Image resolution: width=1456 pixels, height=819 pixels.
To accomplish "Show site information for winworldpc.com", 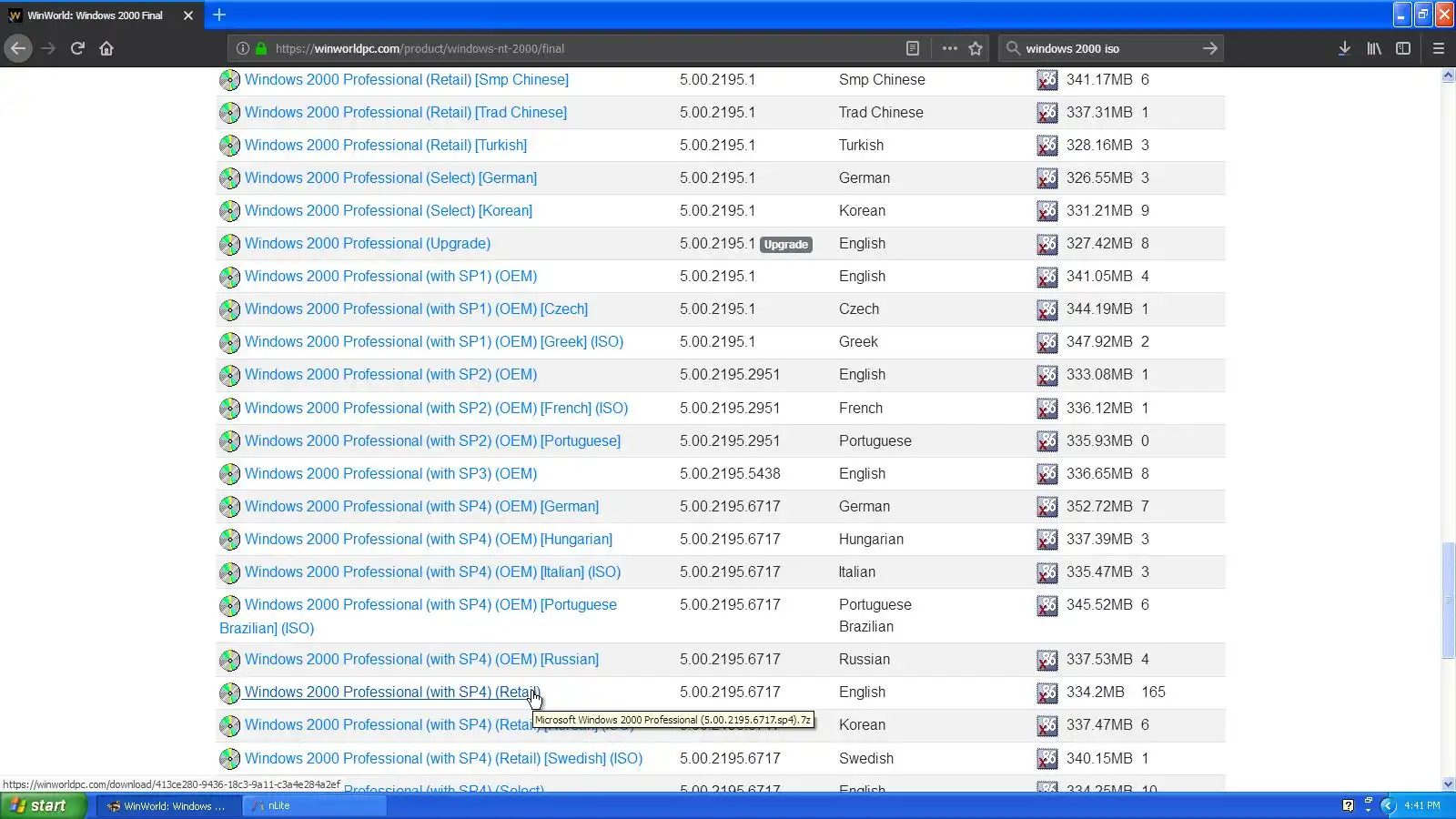I will click(243, 48).
